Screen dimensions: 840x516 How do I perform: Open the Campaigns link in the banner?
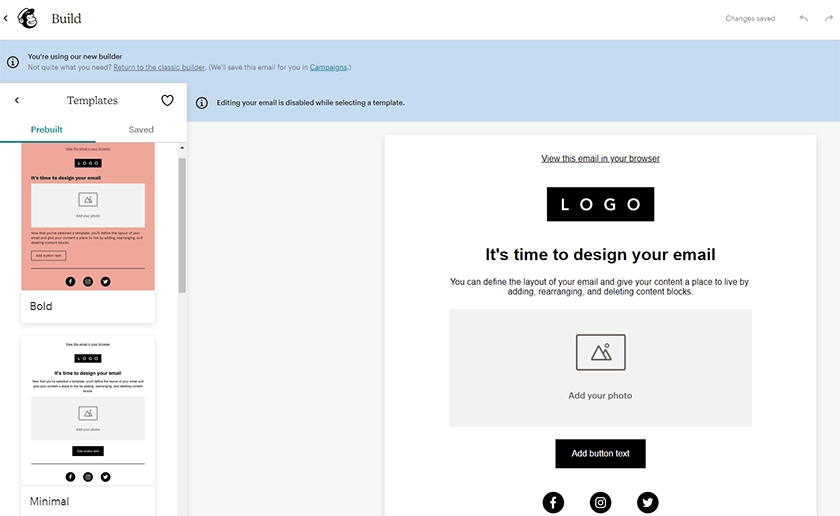point(328,68)
